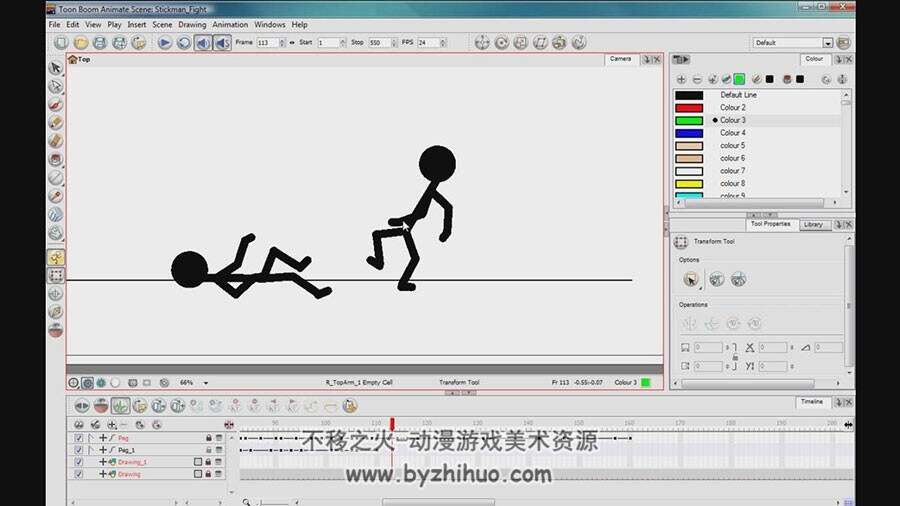Select the red Colour 2 swatch

[689, 108]
